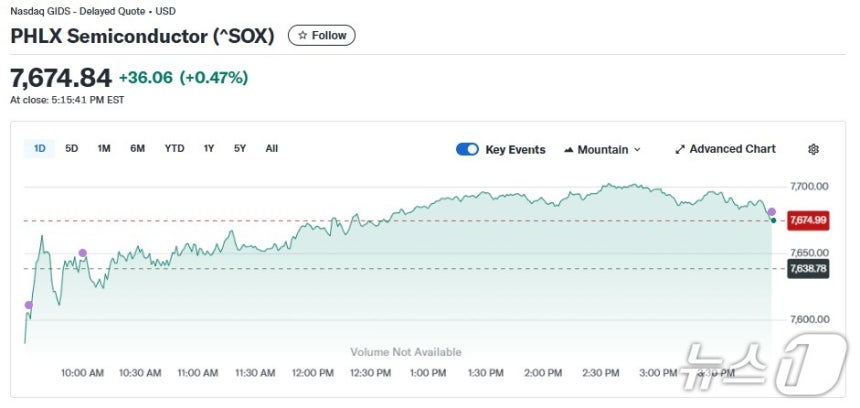The height and width of the screenshot is (408, 860).
Task: Click the purple event marker at chart start
Action: coord(28,305)
